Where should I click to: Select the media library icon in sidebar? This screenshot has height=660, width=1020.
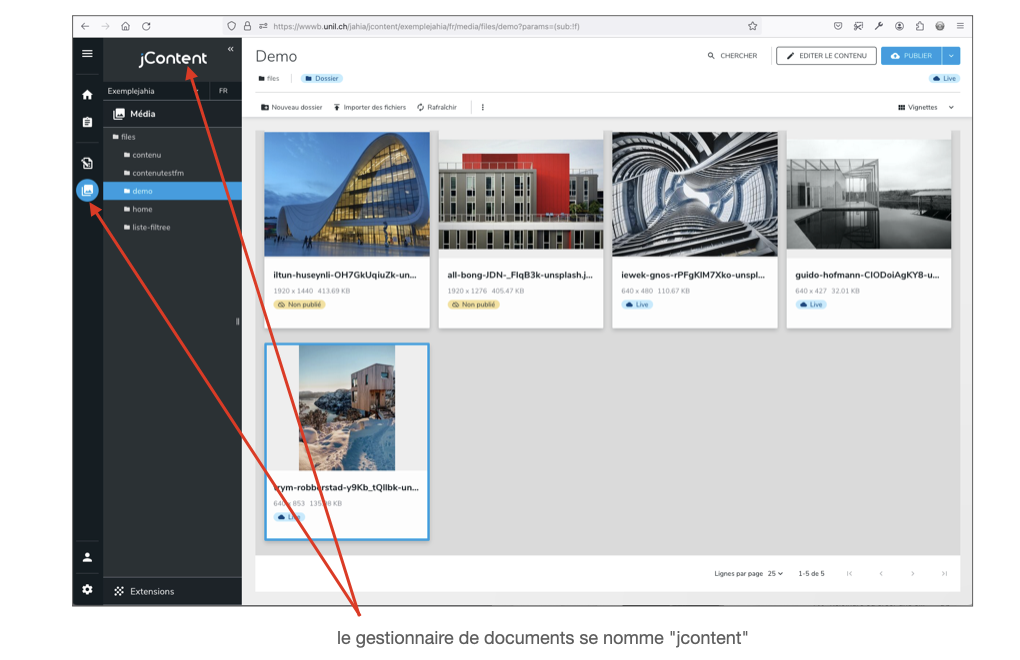(87, 190)
